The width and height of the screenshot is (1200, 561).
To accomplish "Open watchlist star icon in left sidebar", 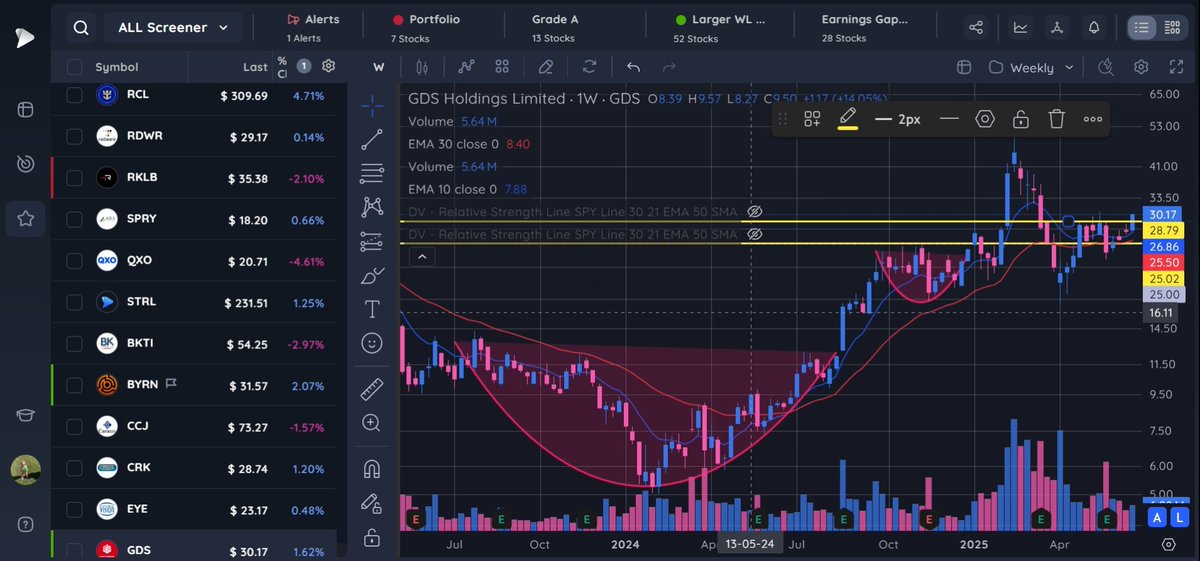I will [25, 217].
